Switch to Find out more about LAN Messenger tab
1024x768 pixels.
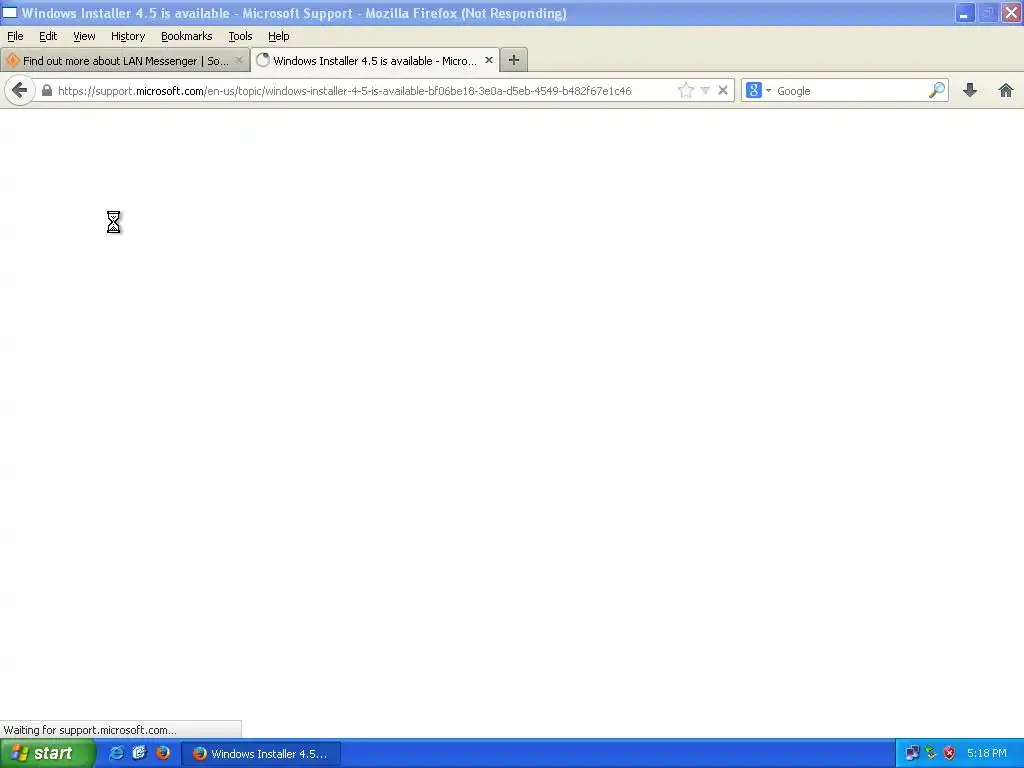tap(125, 60)
